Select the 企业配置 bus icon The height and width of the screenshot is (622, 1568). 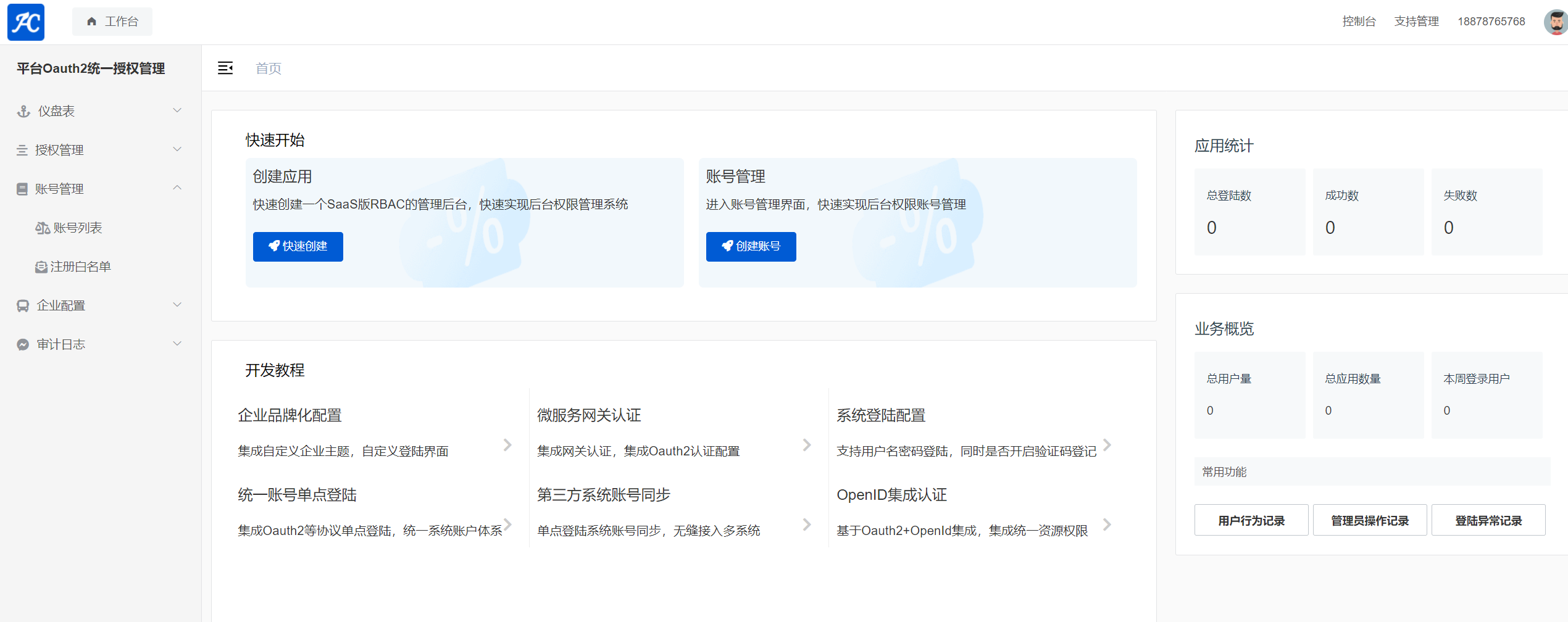pos(22,305)
